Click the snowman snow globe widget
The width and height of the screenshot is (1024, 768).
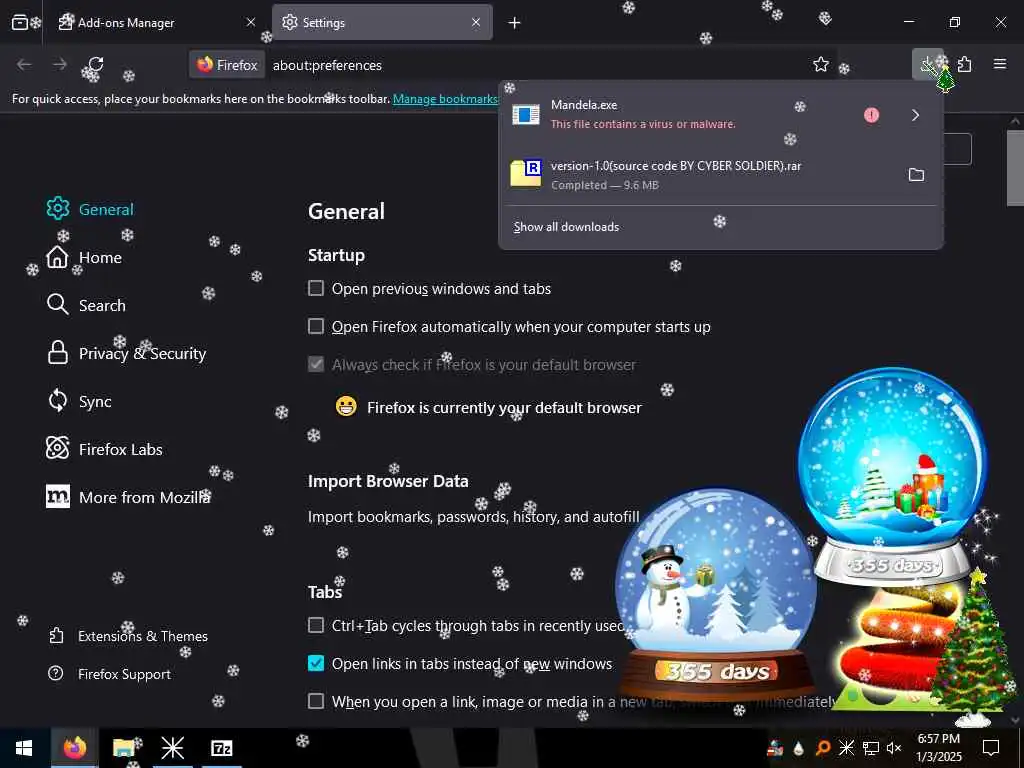click(716, 593)
